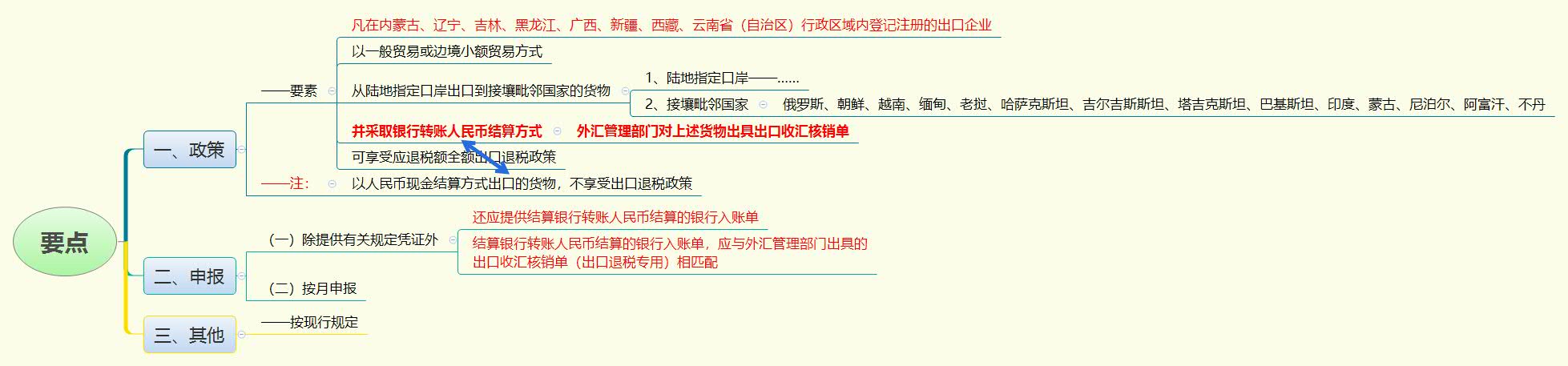The image size is (1568, 366).
Task: Select the main topic 二、申报
Action: pos(190,276)
